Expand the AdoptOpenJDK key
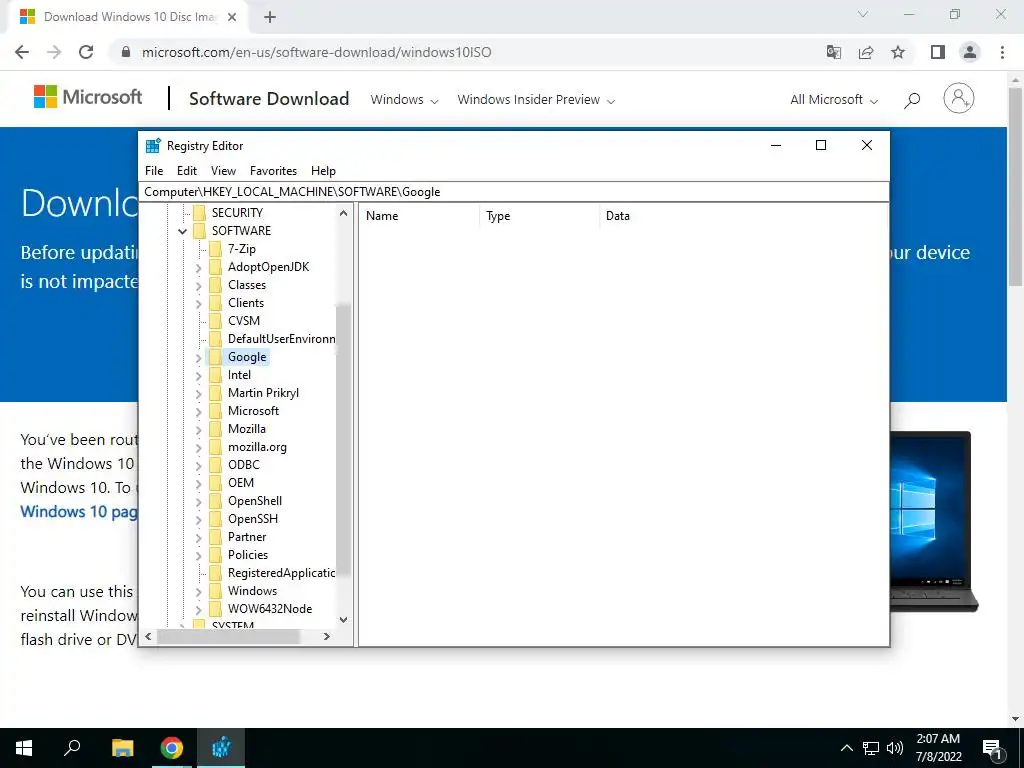The image size is (1024, 768). point(199,268)
